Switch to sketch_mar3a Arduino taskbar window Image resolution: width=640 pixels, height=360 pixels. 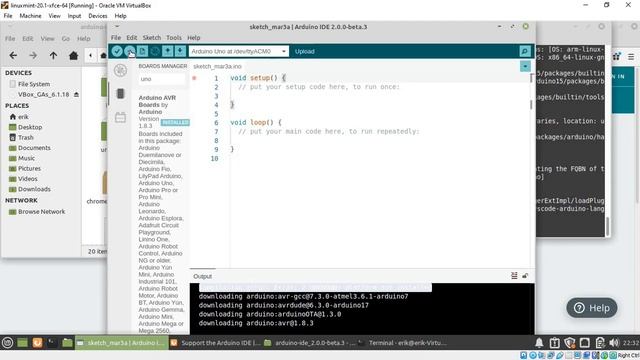122,343
